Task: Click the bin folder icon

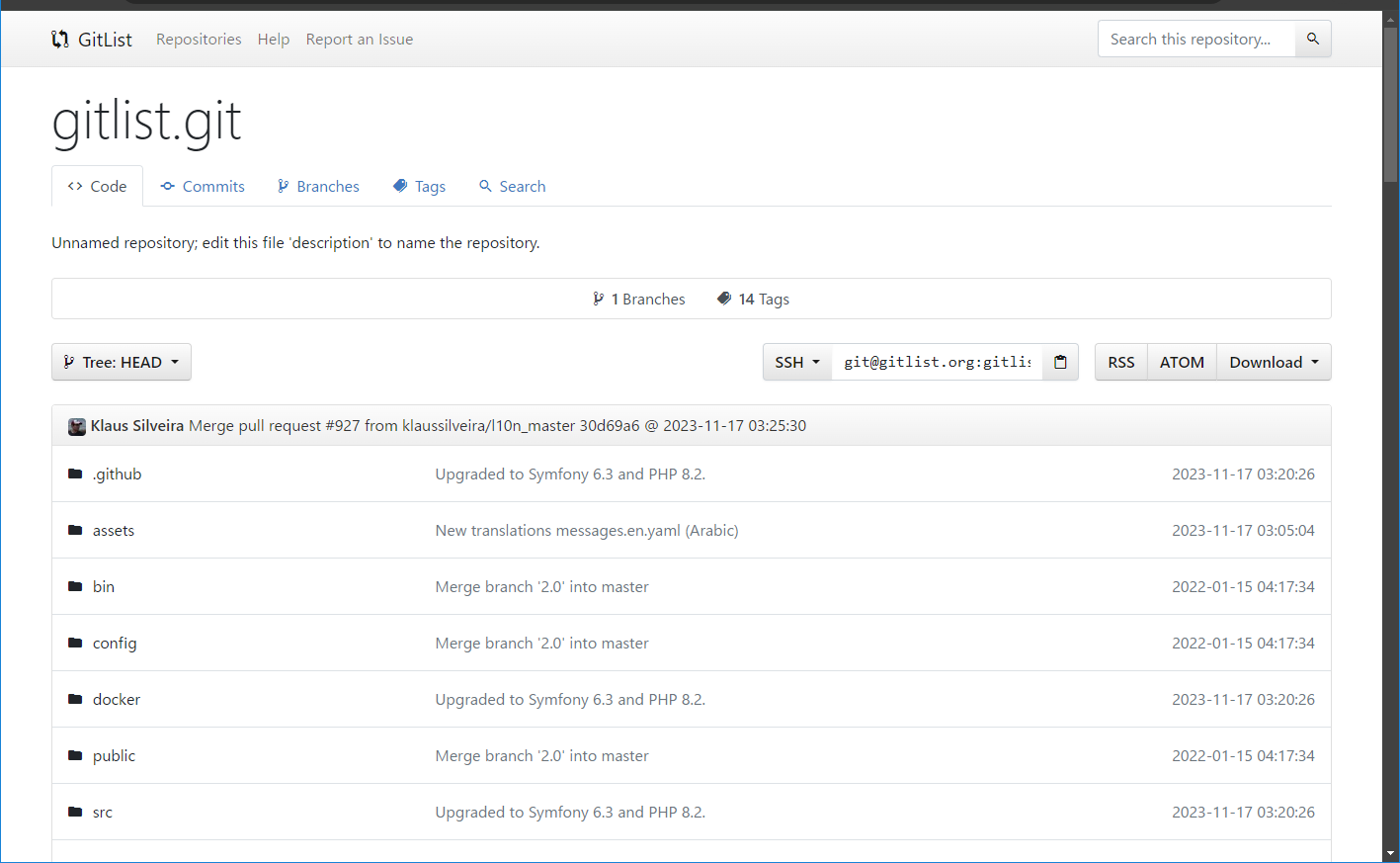Action: point(75,586)
